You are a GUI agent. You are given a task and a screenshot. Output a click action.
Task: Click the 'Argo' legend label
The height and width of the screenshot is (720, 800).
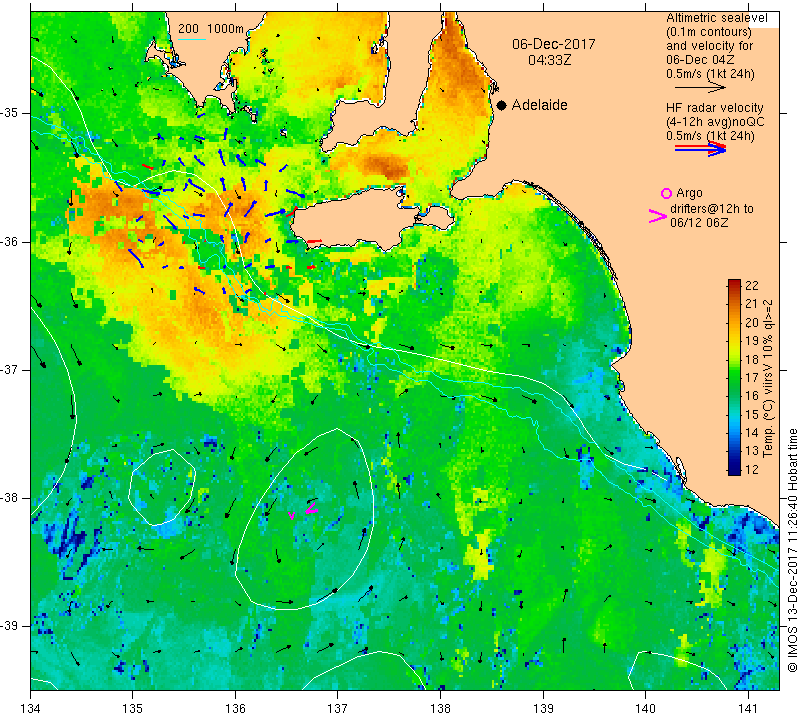pos(689,193)
